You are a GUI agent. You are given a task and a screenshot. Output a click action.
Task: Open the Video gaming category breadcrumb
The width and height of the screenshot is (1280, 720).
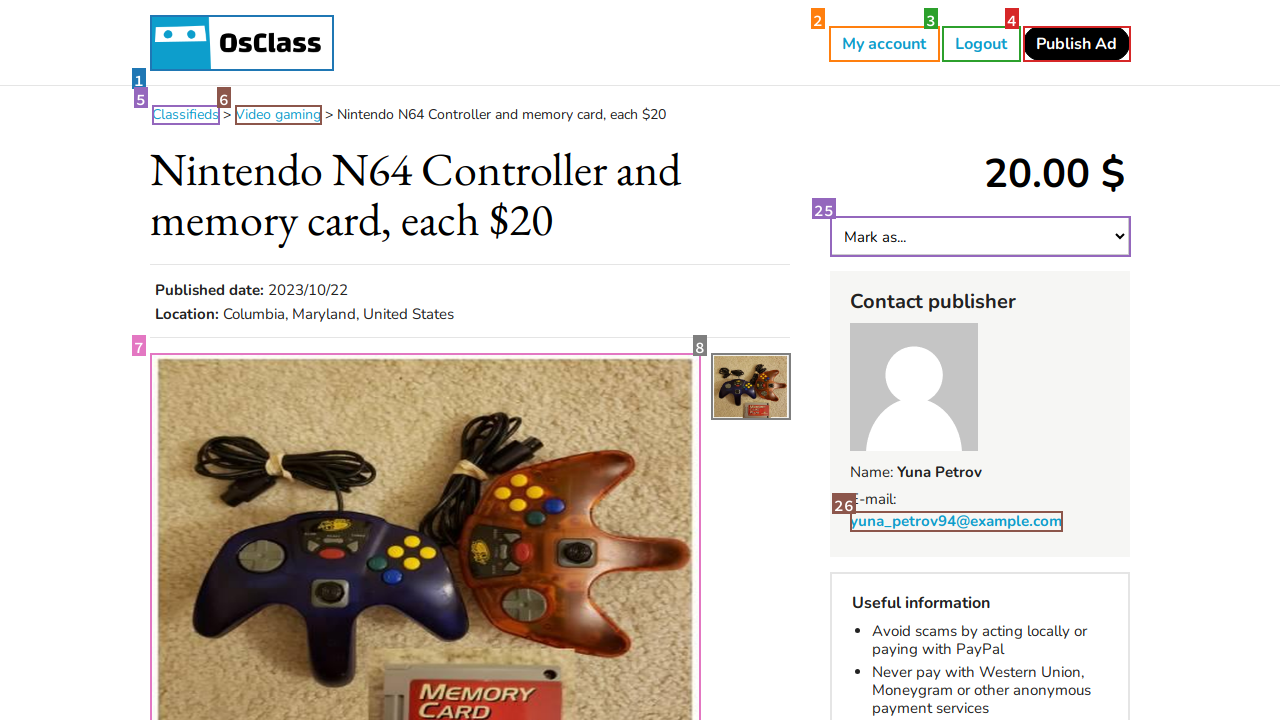tap(278, 115)
